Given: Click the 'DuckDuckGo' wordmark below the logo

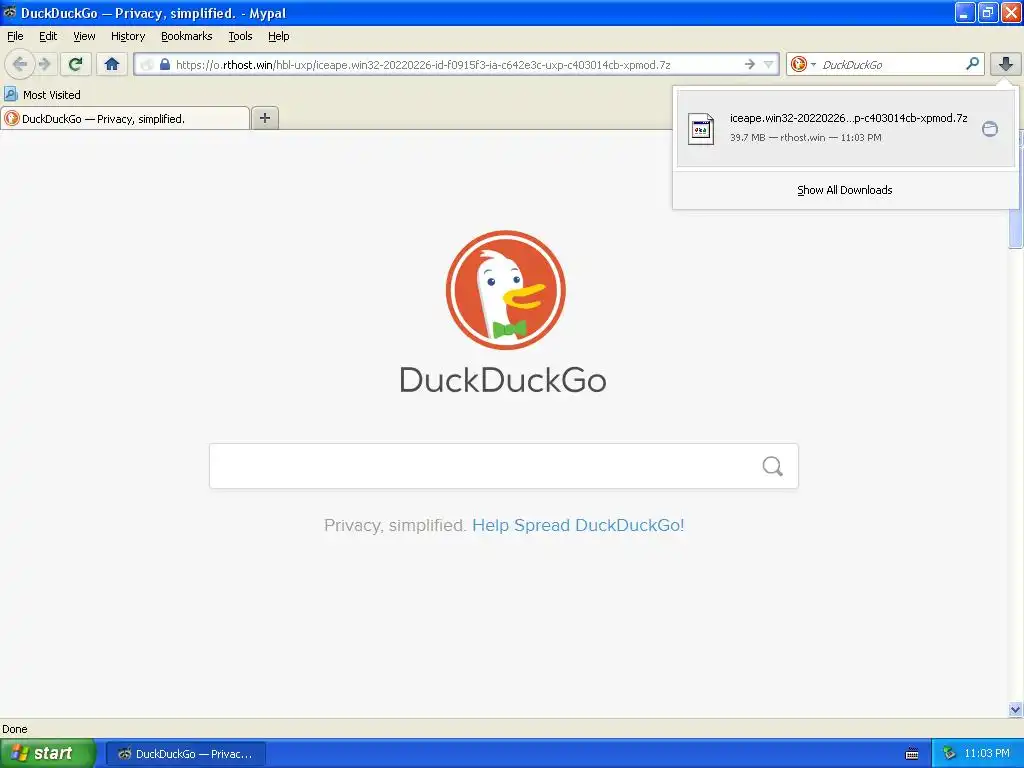Looking at the screenshot, I should coord(503,380).
